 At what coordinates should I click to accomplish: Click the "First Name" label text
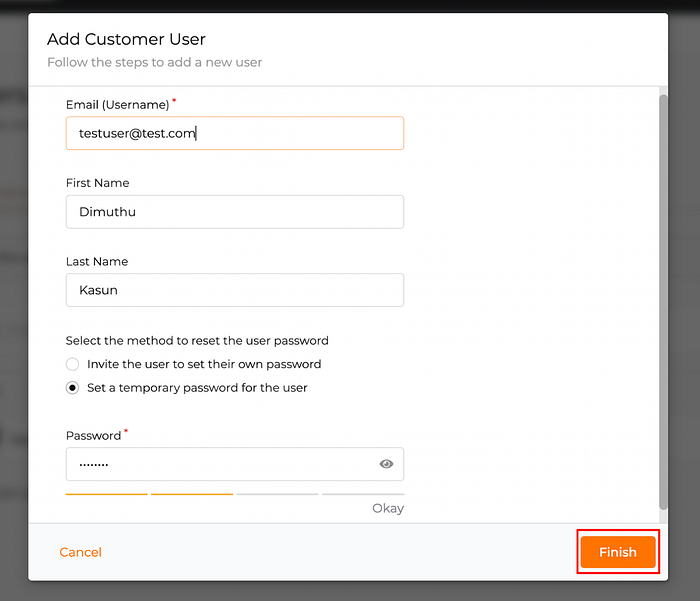[97, 183]
